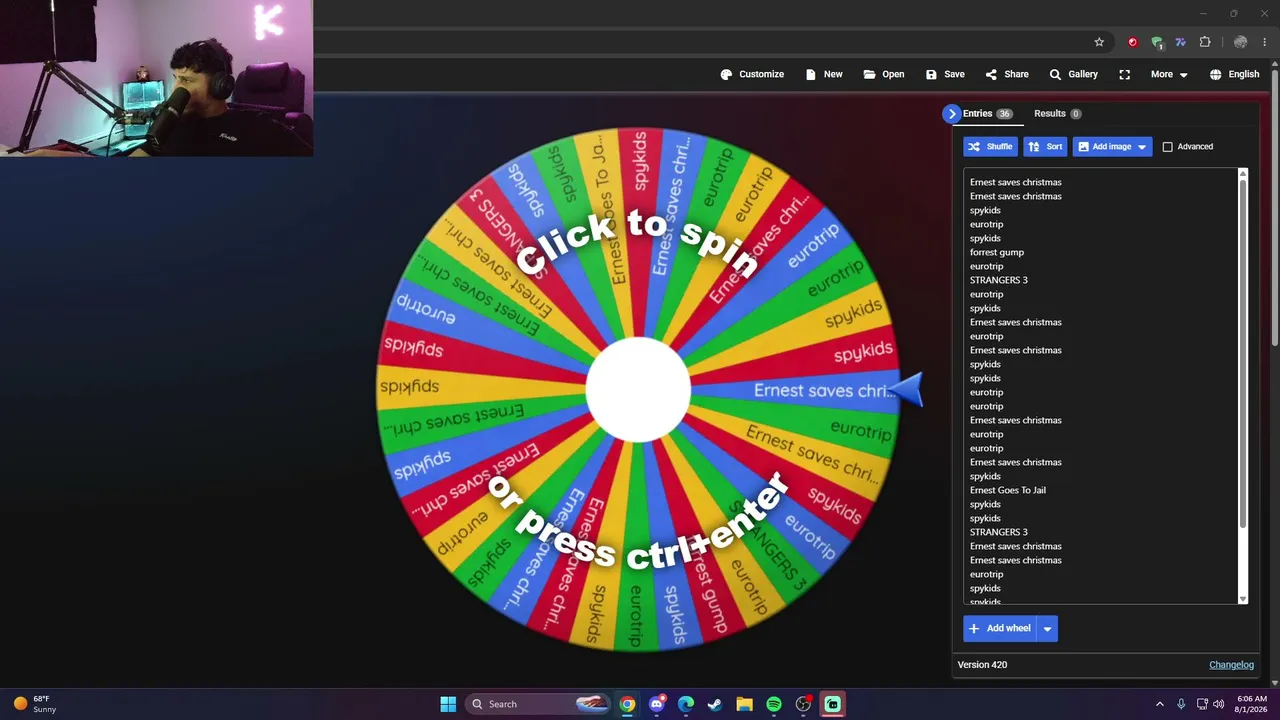1280x720 pixels.
Task: Click the 'Version 420' text
Action: click(982, 665)
